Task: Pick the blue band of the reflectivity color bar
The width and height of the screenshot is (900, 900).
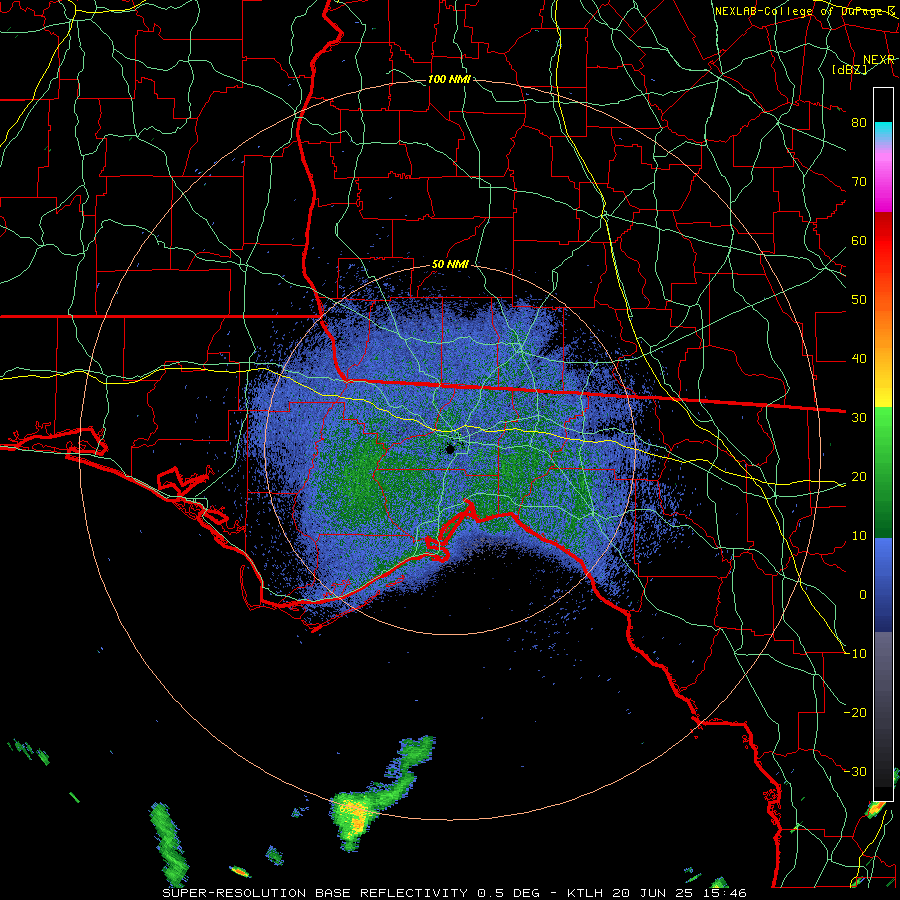Action: (883, 584)
